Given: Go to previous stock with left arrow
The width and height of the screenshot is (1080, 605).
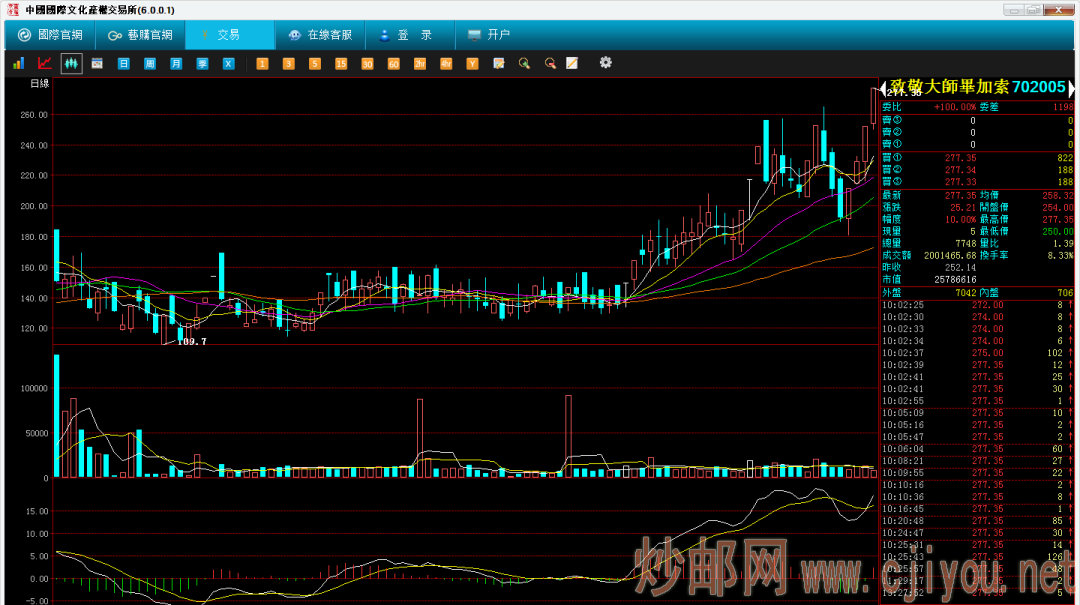Looking at the screenshot, I should [x=883, y=88].
